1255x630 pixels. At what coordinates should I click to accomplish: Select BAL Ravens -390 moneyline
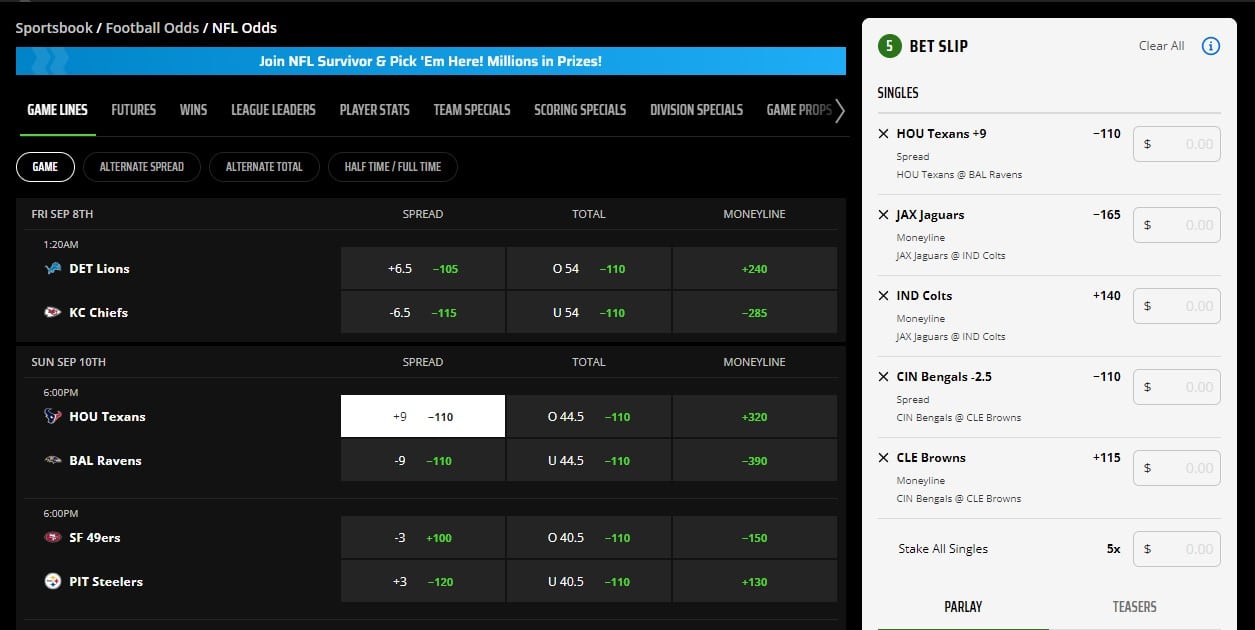pyautogui.click(x=755, y=460)
